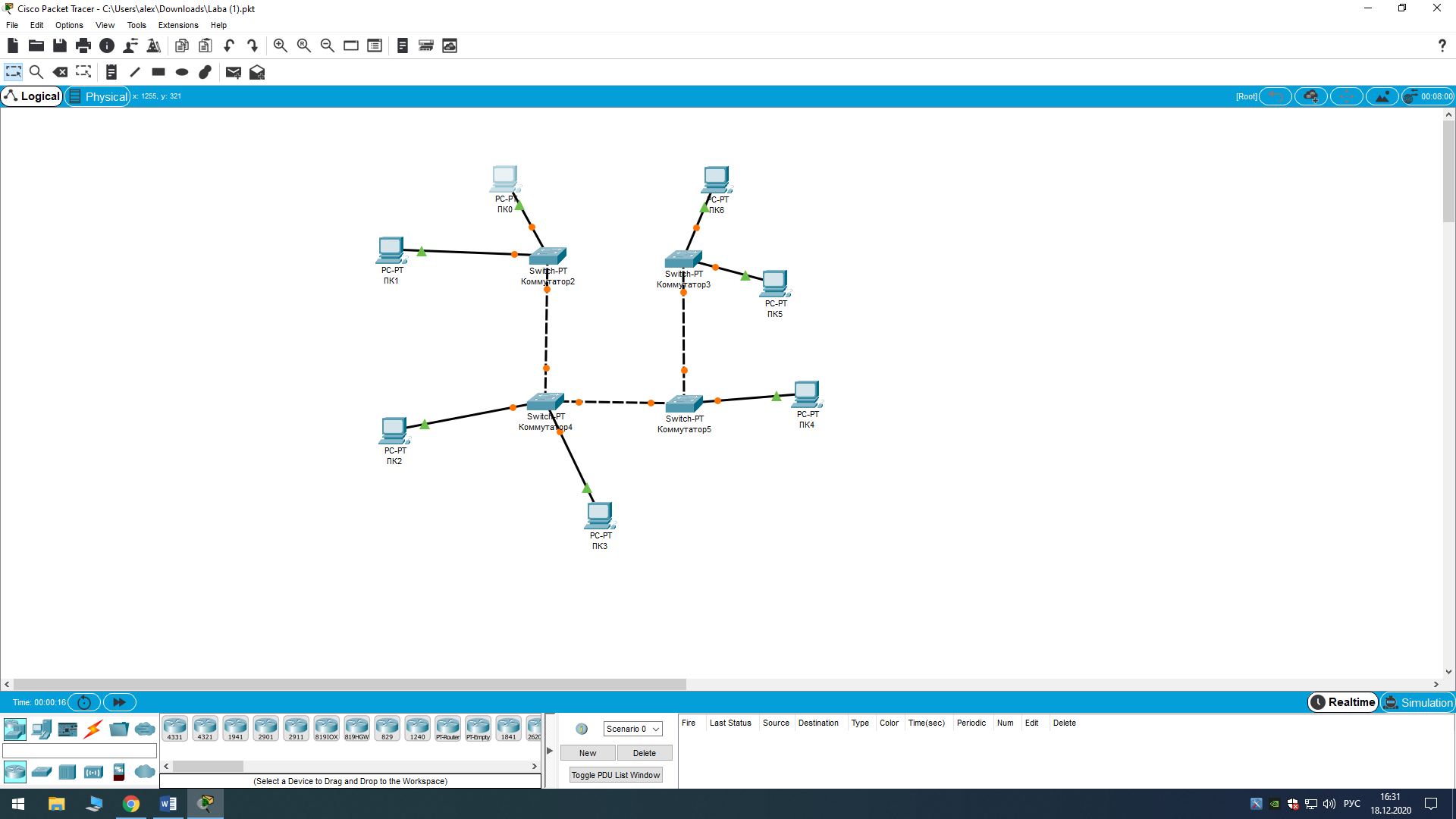This screenshot has height=819, width=1456.
Task: Click the Word application in taskbar
Action: point(168,803)
